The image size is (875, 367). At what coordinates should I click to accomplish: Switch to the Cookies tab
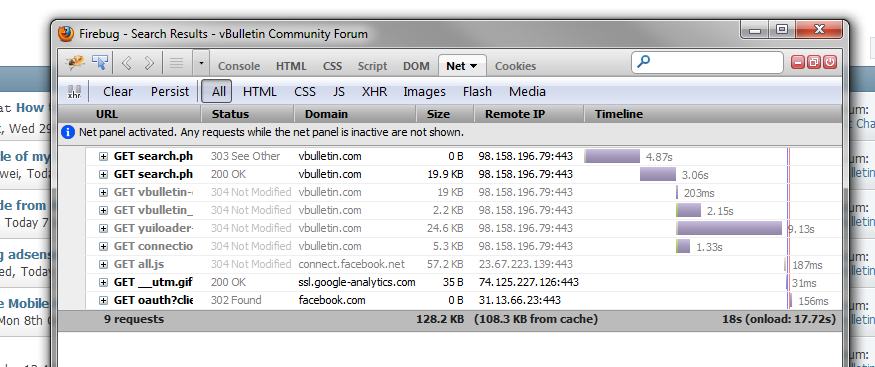(x=515, y=66)
